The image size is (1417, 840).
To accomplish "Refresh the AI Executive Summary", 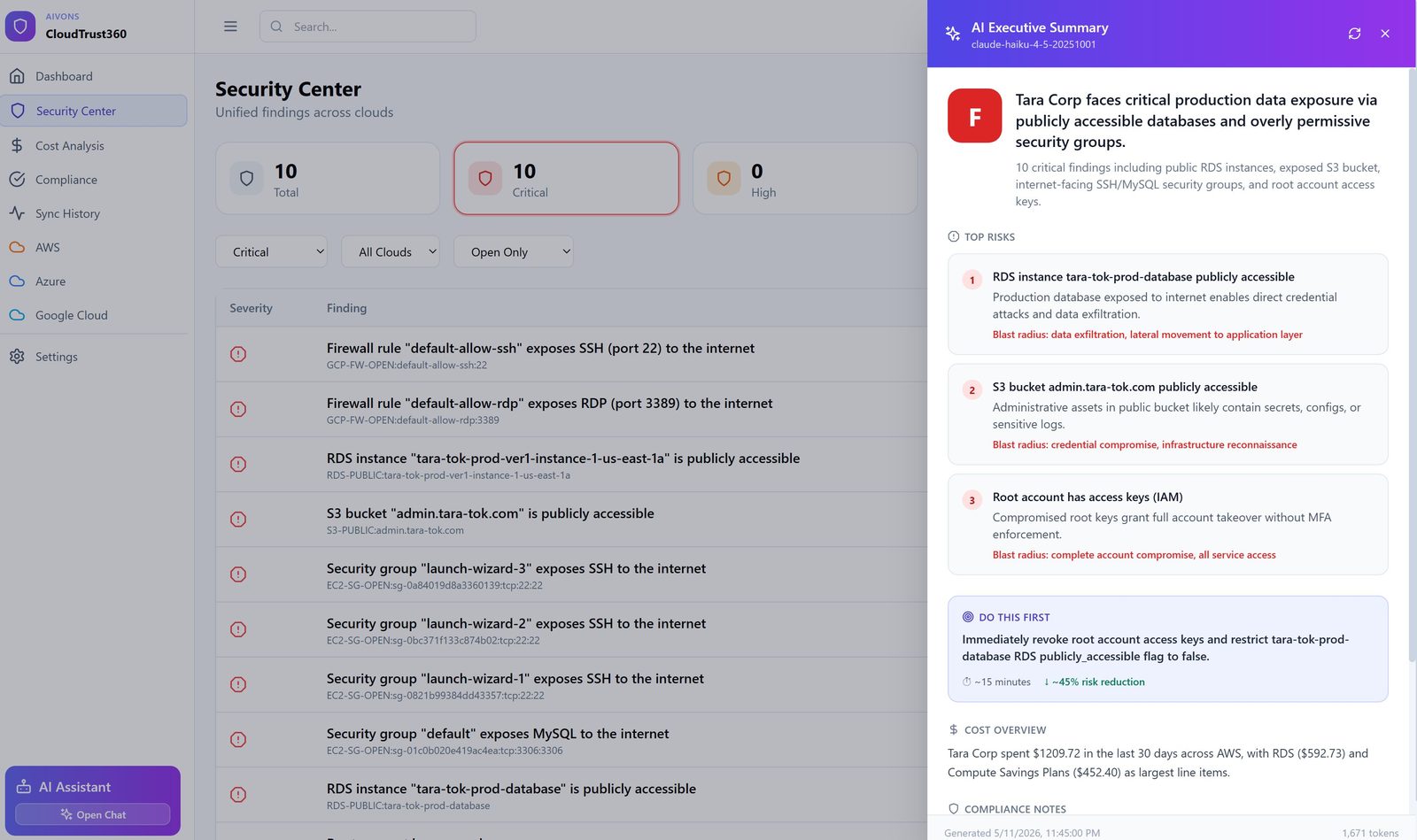I will [1354, 34].
